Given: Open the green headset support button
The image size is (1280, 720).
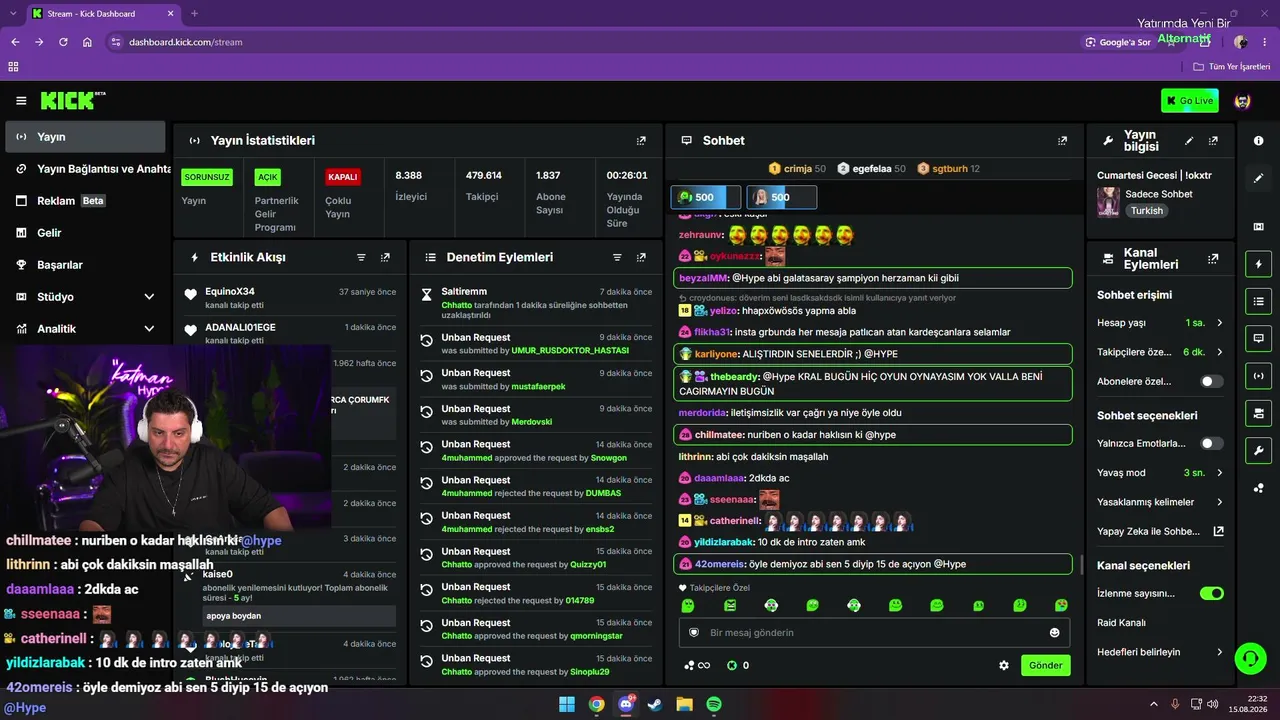Looking at the screenshot, I should coord(1250,658).
